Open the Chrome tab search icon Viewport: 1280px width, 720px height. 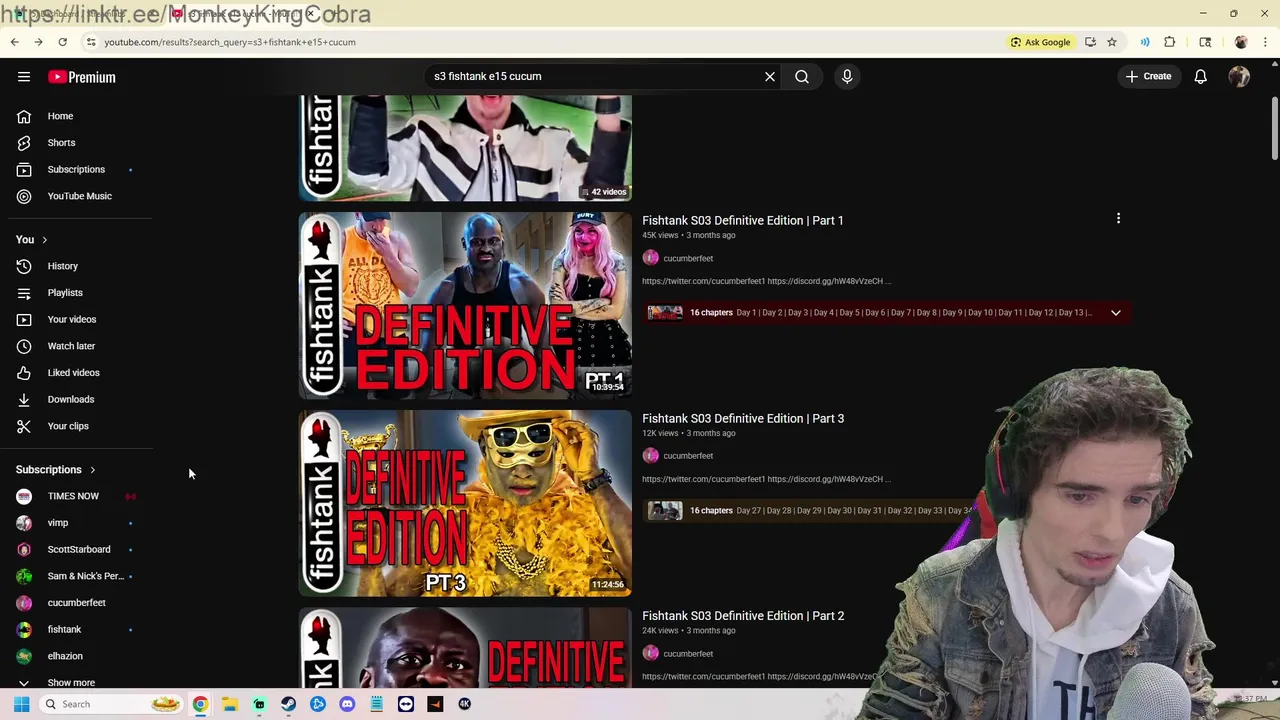tap(1205, 42)
